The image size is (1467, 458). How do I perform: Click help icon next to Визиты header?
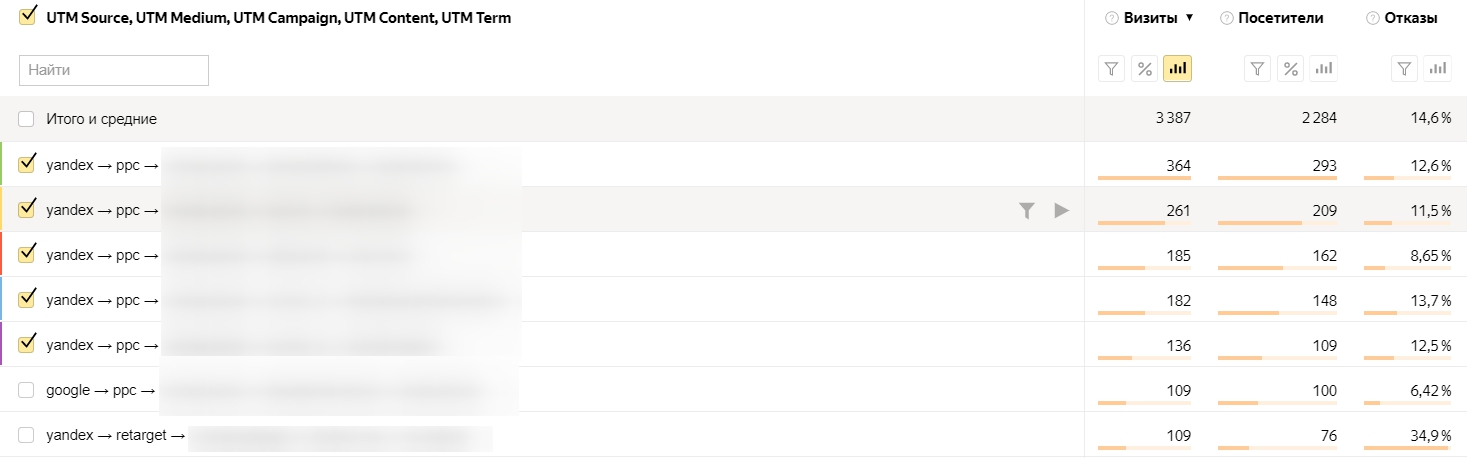coord(1111,18)
